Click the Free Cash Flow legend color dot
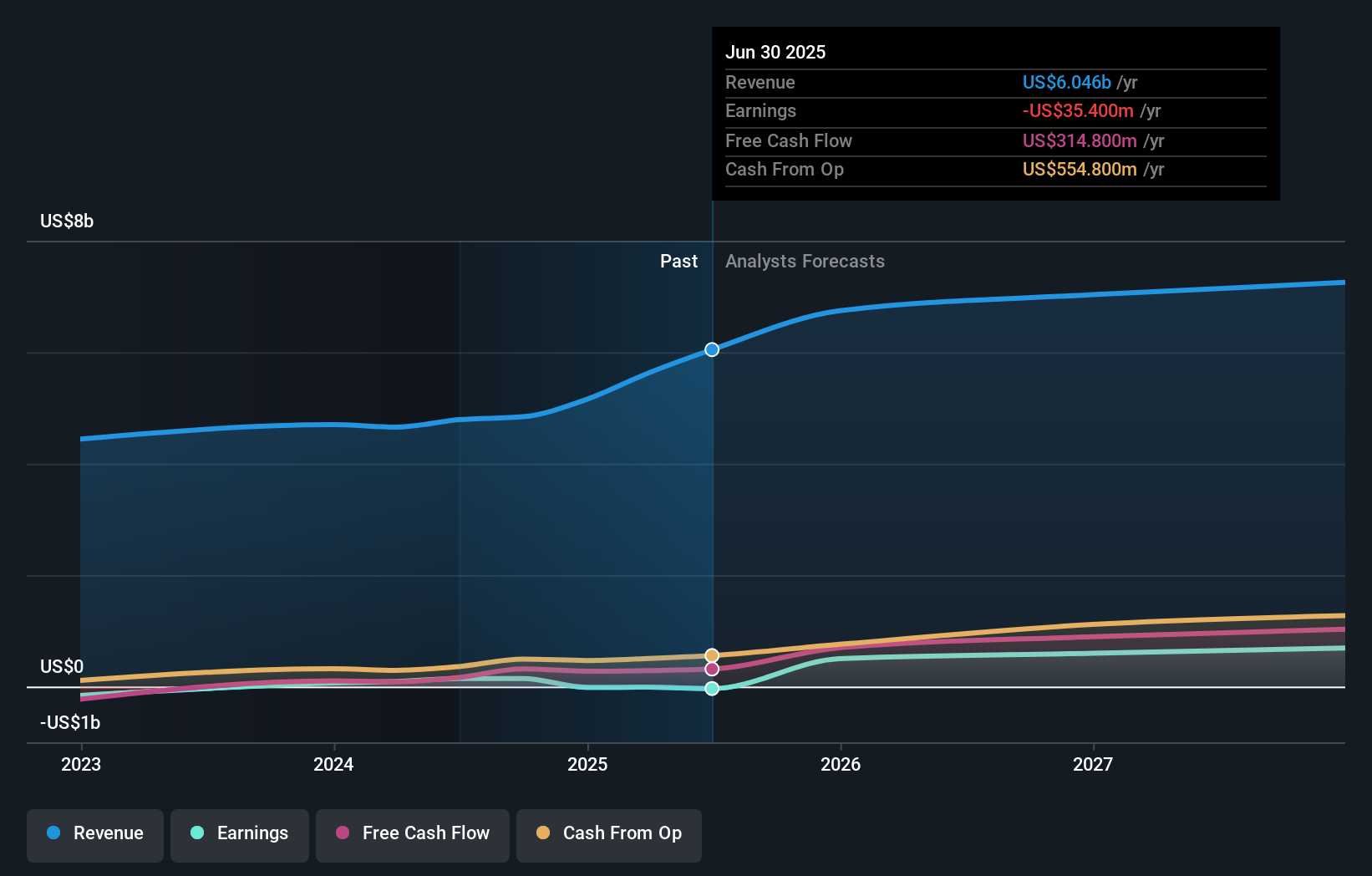The width and height of the screenshot is (1372, 876). pyautogui.click(x=342, y=833)
